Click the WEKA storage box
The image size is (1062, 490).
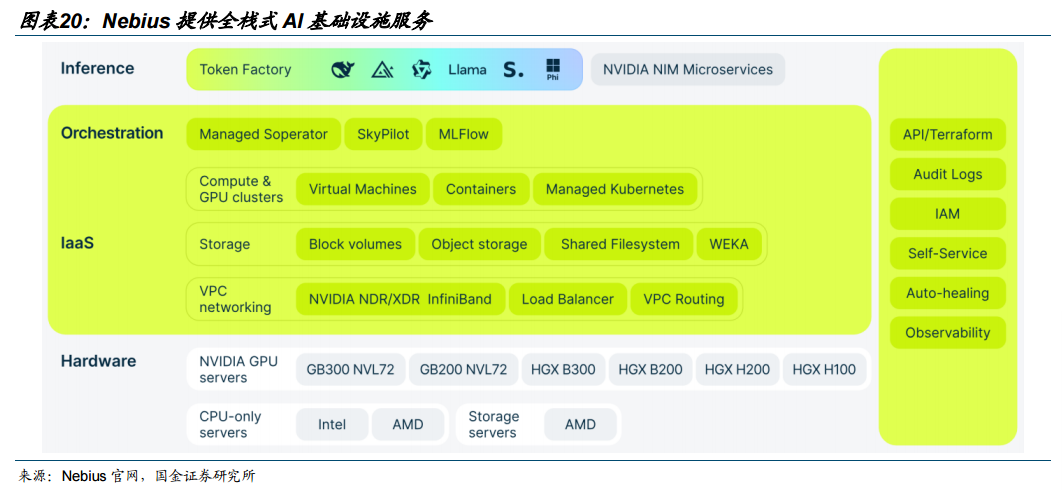click(729, 244)
